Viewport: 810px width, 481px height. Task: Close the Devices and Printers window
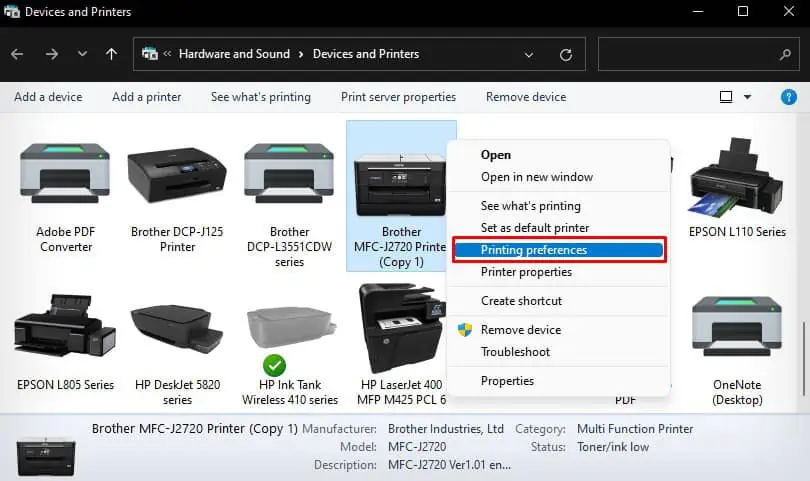[x=788, y=11]
